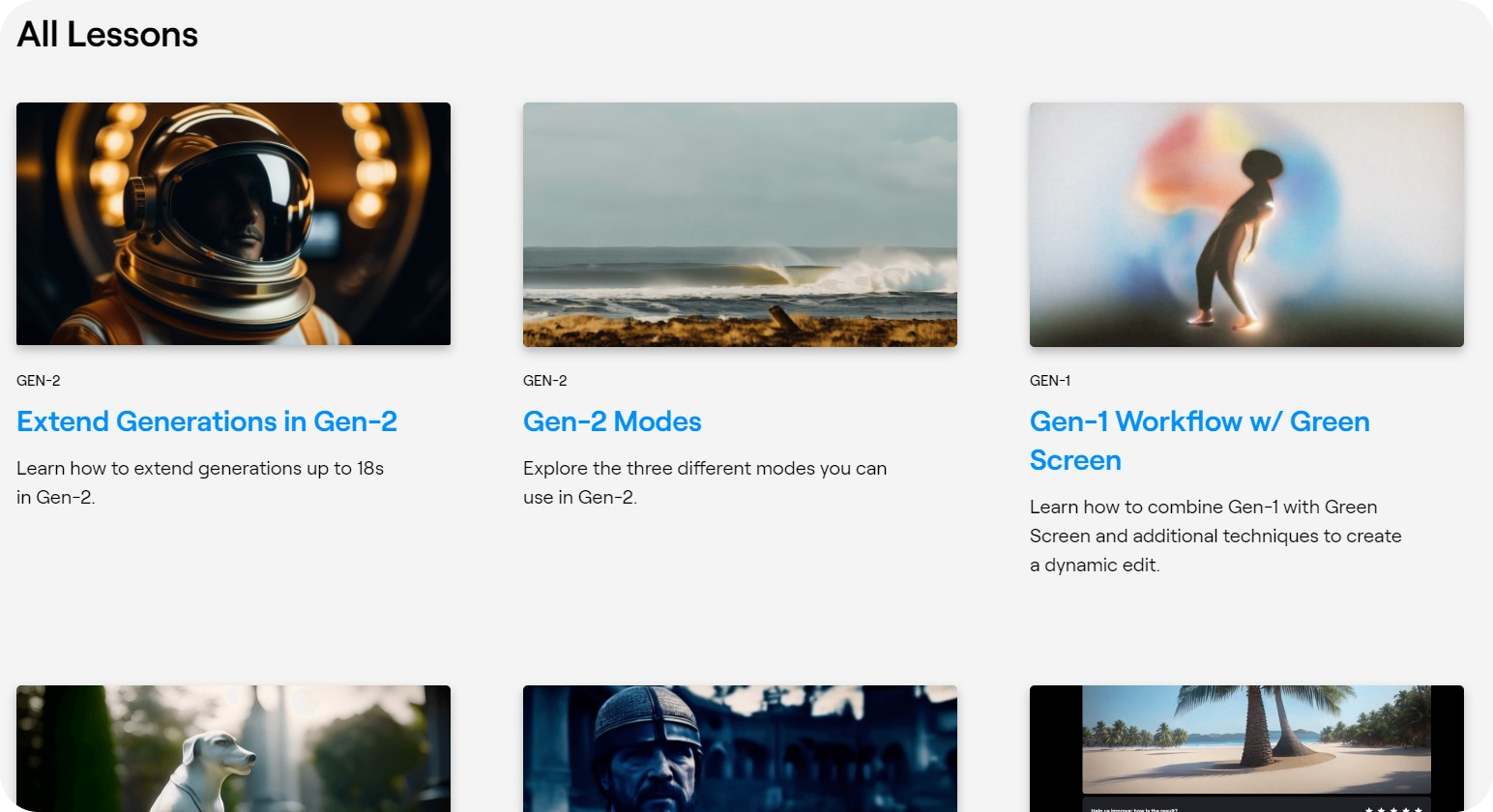This screenshot has height=812, width=1493.
Task: Open the Gen-2 Modes lesson link
Action: click(612, 421)
